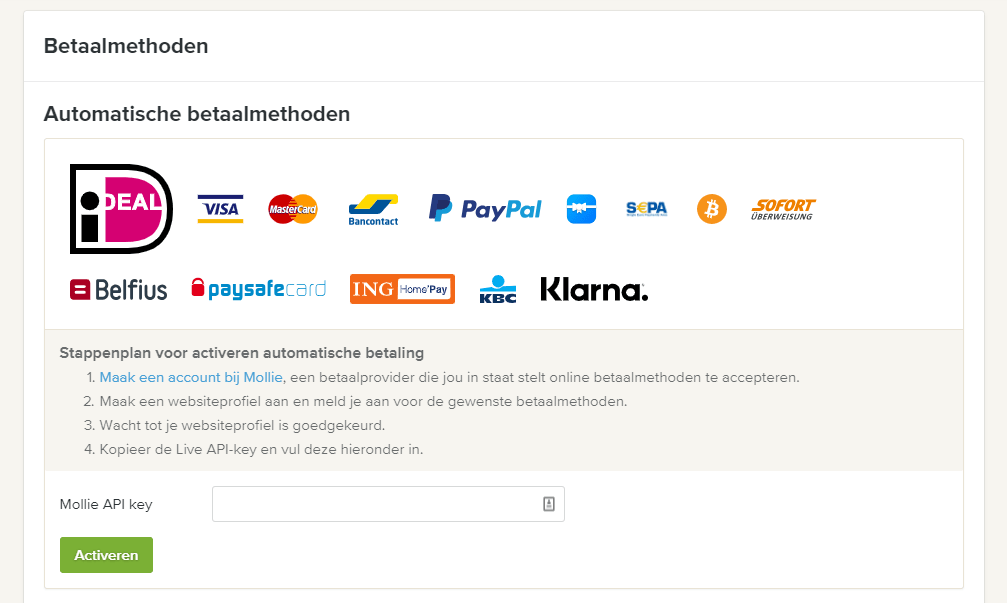Choose the Bancontact logo

tap(373, 209)
